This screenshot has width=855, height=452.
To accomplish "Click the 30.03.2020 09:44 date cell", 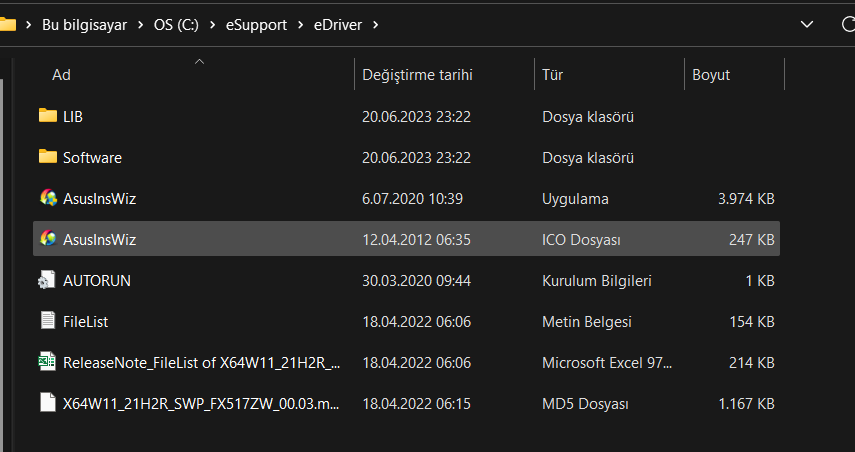I will [x=416, y=281].
